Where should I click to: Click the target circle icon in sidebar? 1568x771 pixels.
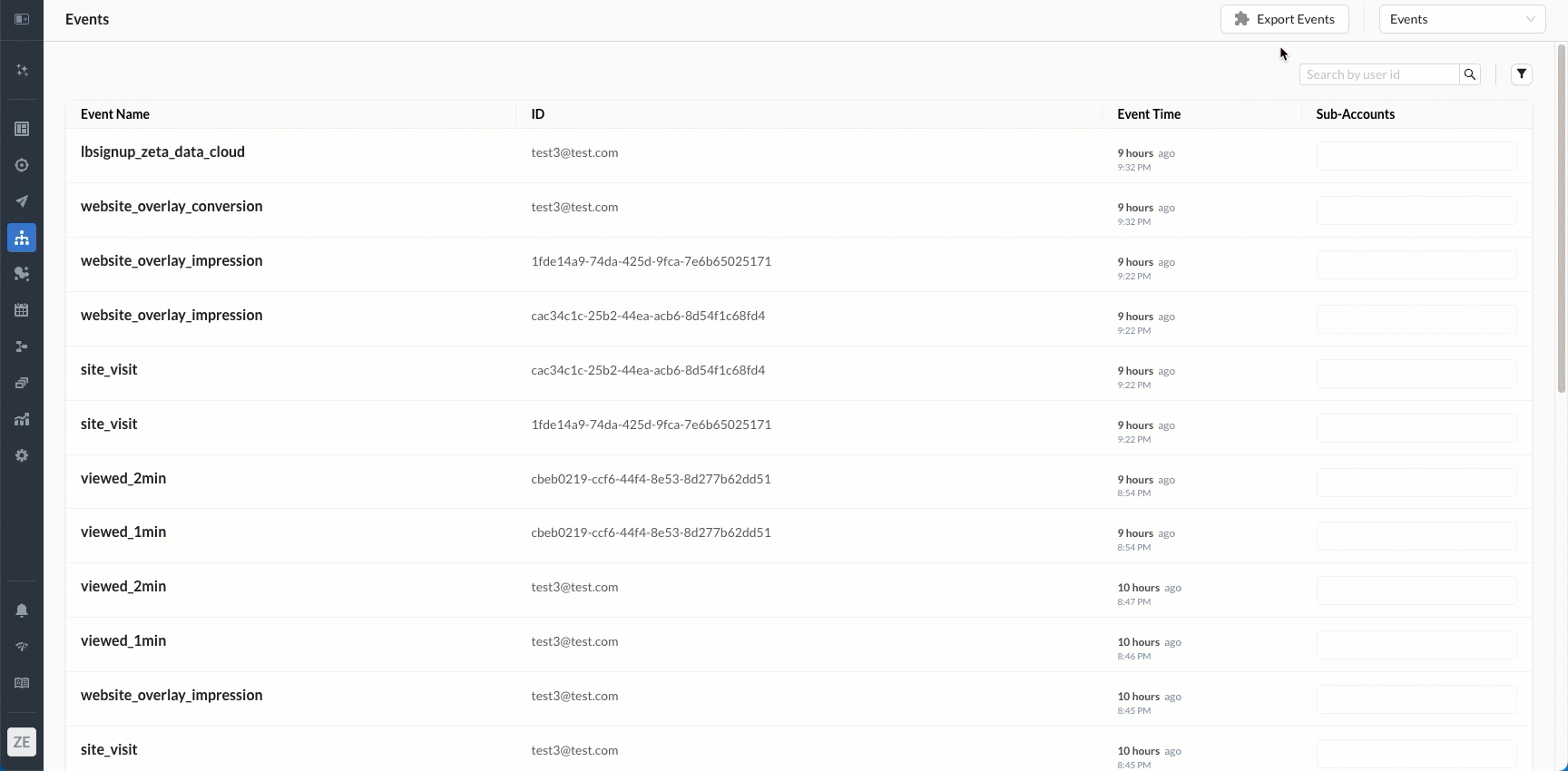[22, 165]
